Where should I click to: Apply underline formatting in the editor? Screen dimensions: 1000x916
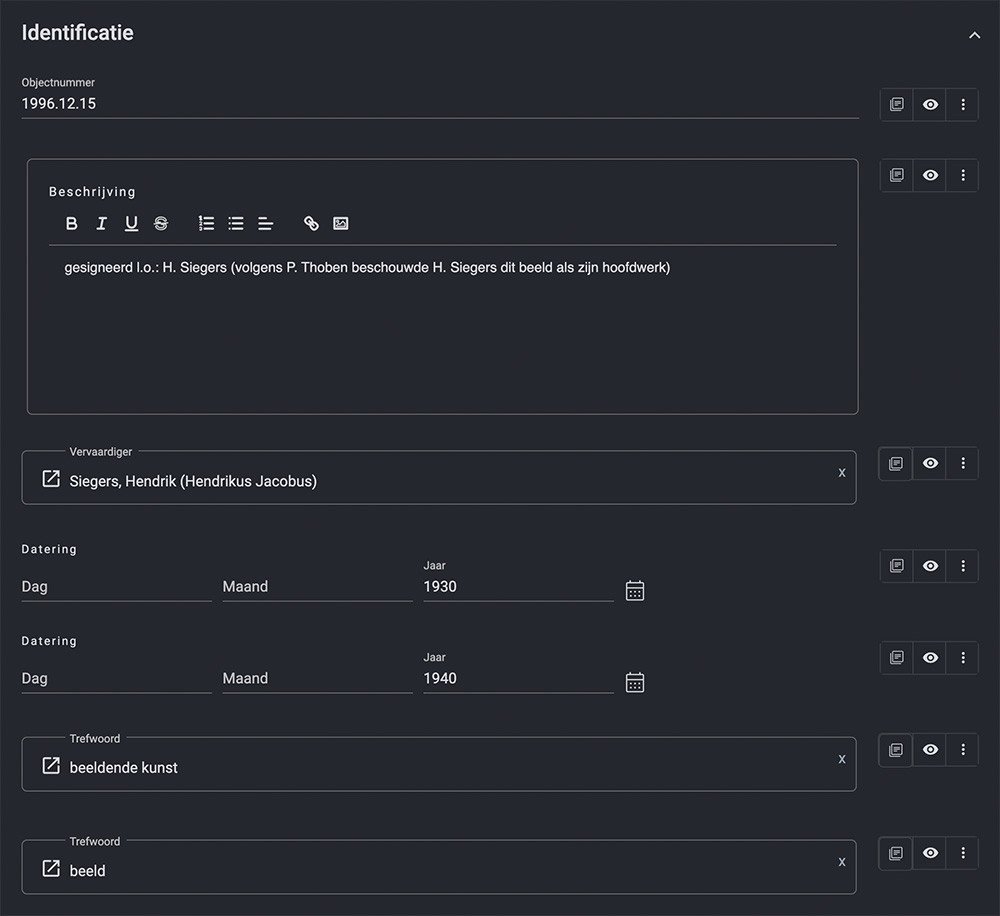[x=131, y=223]
